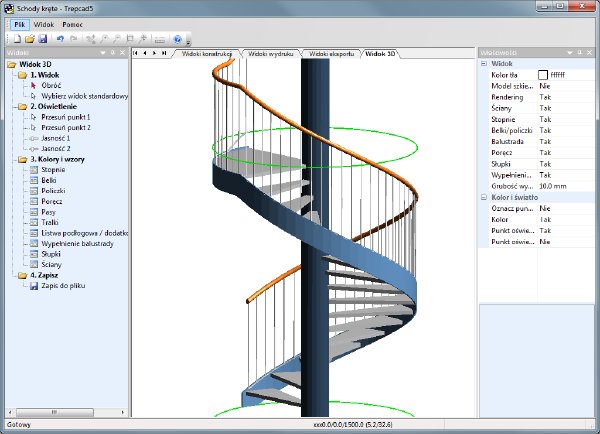The width and height of the screenshot is (600, 434).
Task: Pin the Widoki panel with auto-hide icon
Action: [x=113, y=52]
